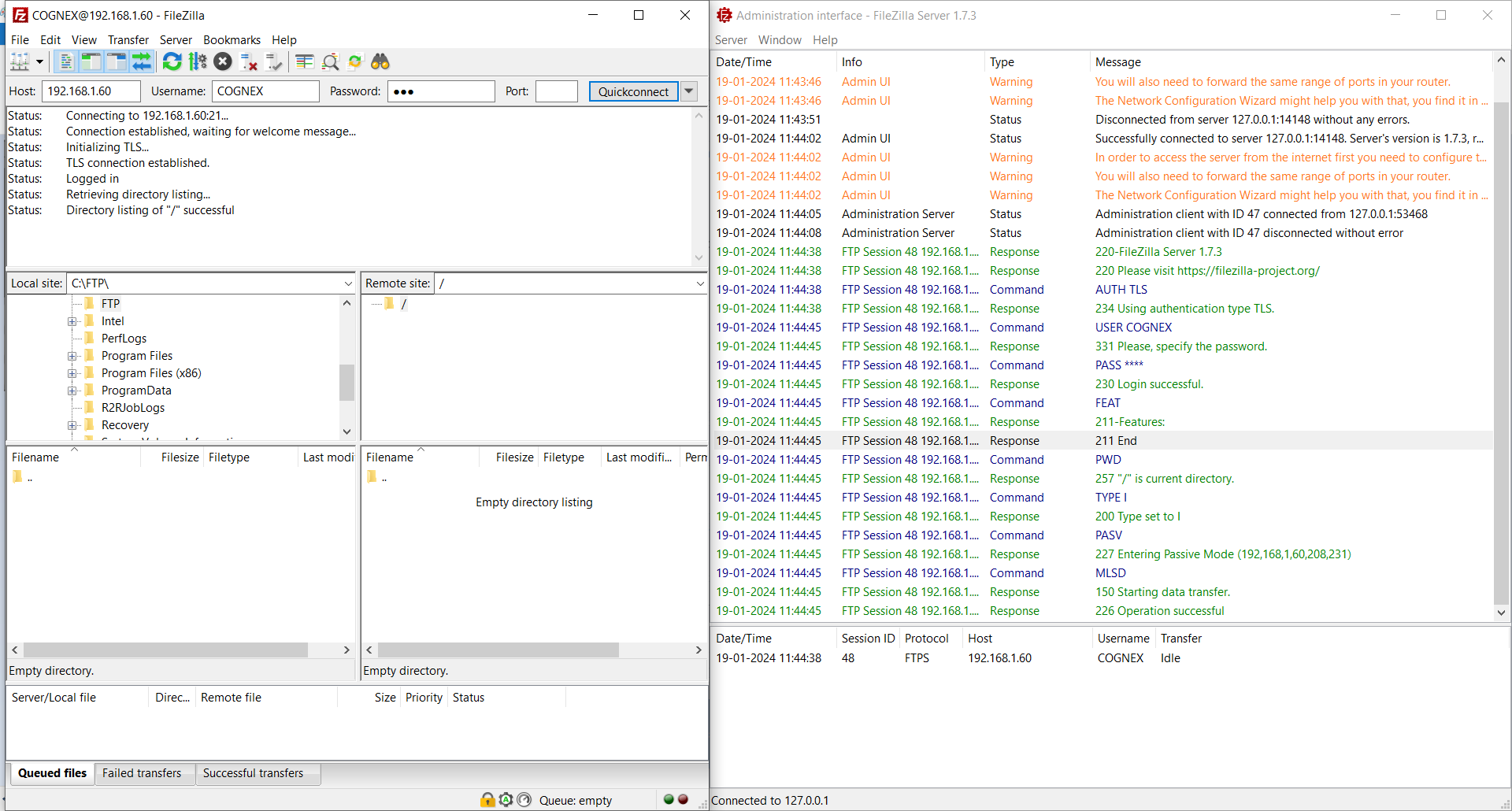
Task: Select the root folder in remote tree
Action: pyautogui.click(x=404, y=304)
